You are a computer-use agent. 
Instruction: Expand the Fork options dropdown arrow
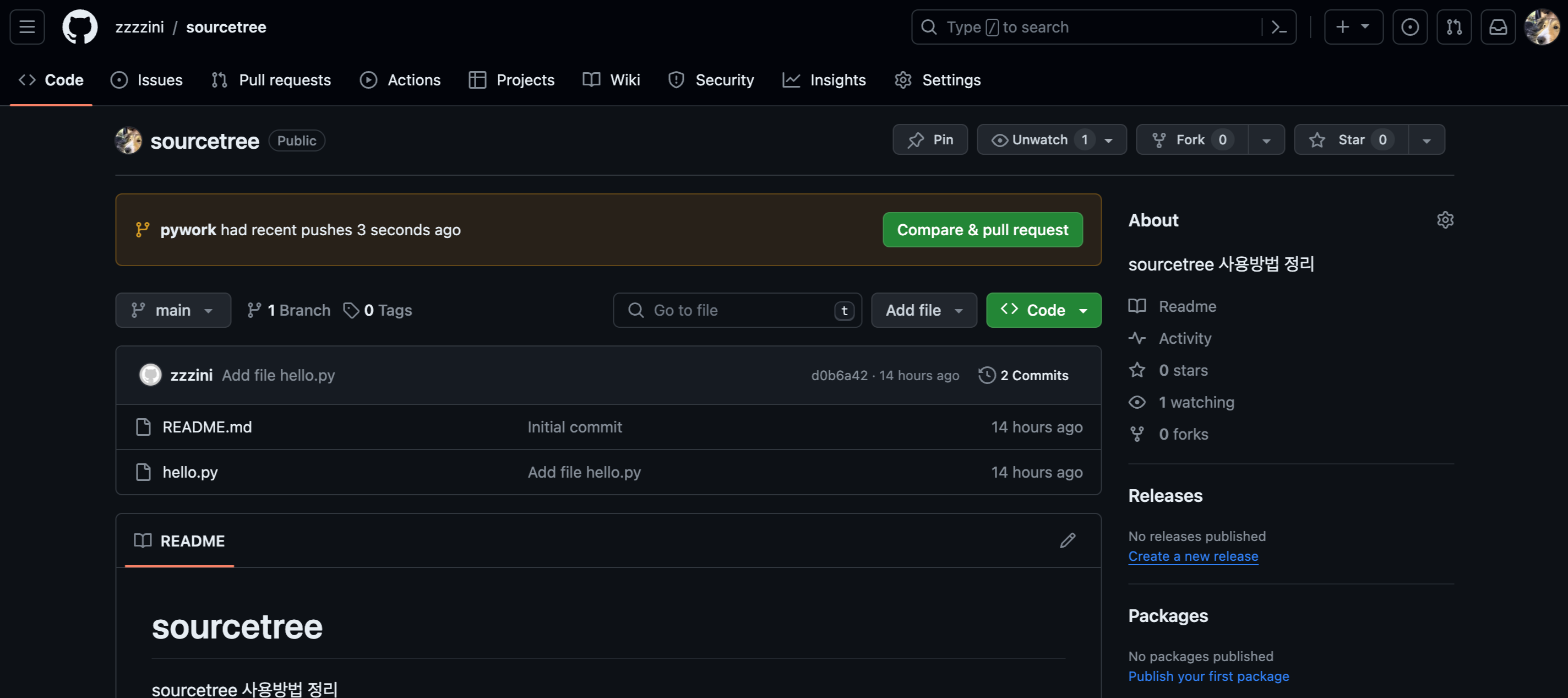1266,139
